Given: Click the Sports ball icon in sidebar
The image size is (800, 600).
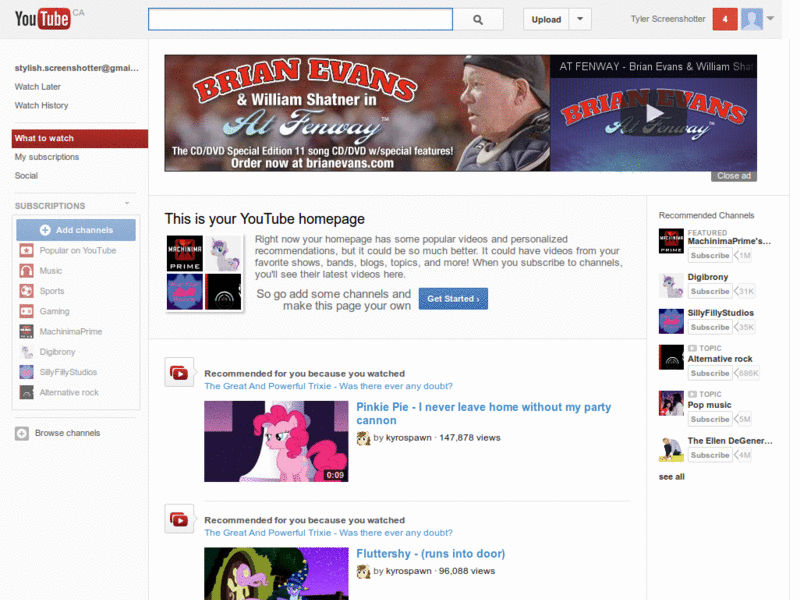Looking at the screenshot, I should [27, 291].
